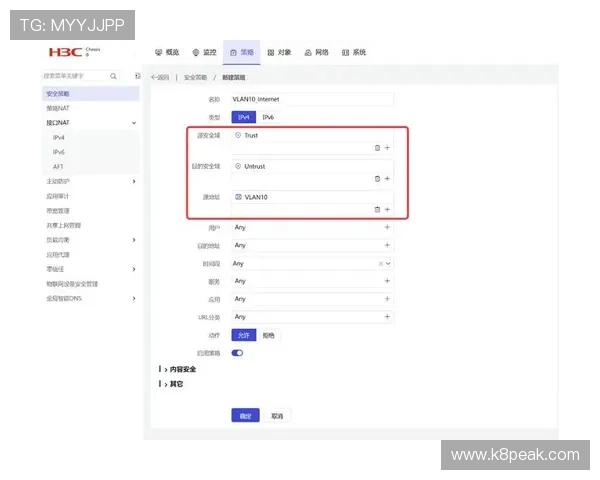Add a user with the plus icon
Screen dimensions: 600x480
(387, 227)
